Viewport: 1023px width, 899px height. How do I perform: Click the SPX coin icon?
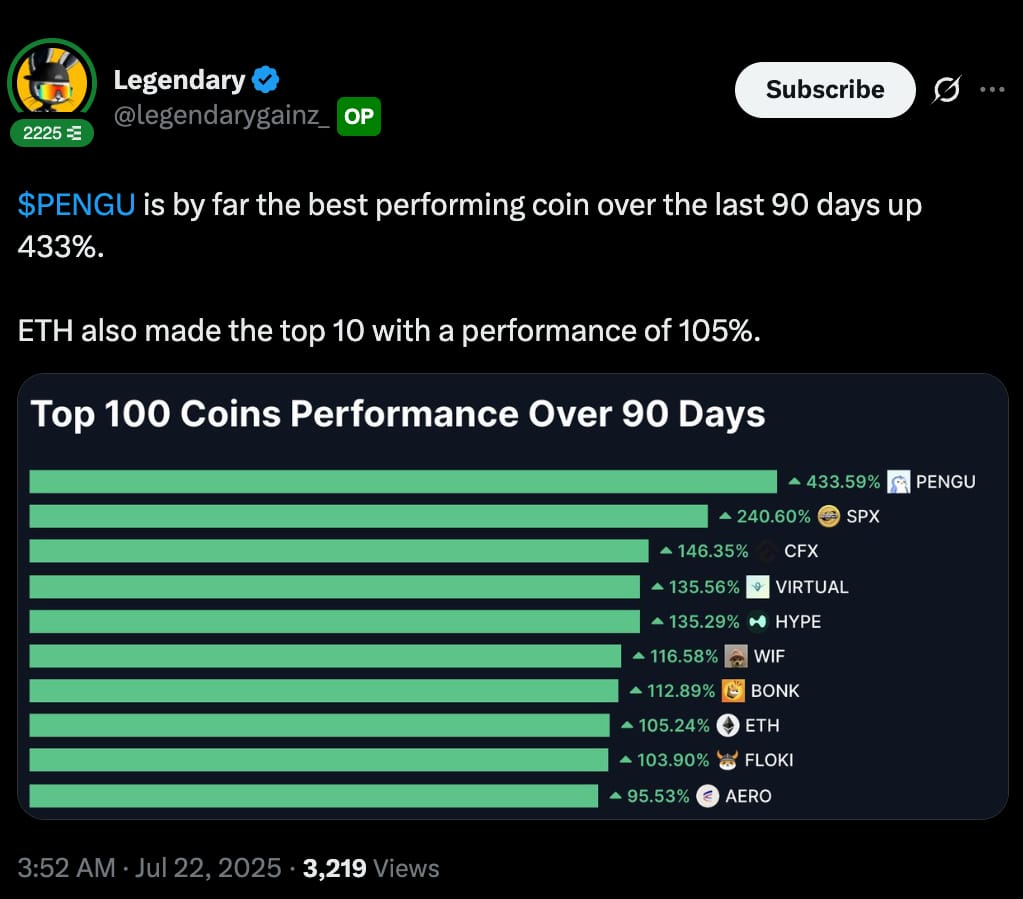(829, 516)
